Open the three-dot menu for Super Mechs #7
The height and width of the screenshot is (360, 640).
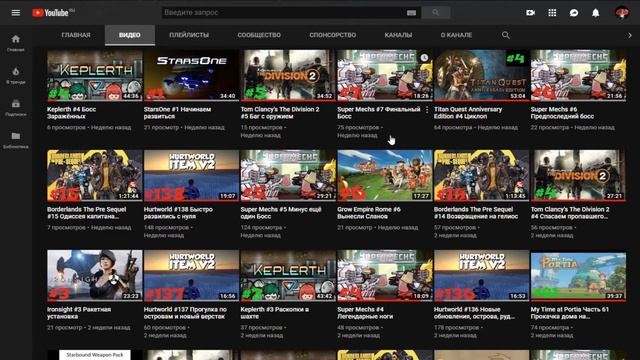coord(427,110)
